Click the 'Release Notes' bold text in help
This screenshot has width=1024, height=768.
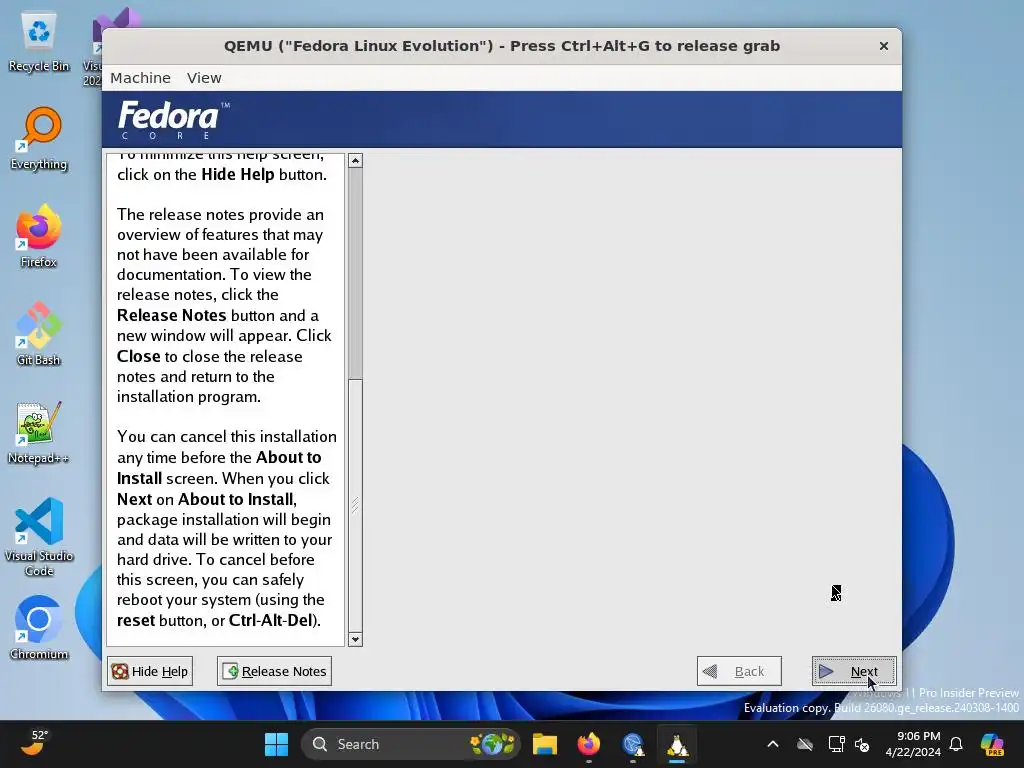[172, 315]
